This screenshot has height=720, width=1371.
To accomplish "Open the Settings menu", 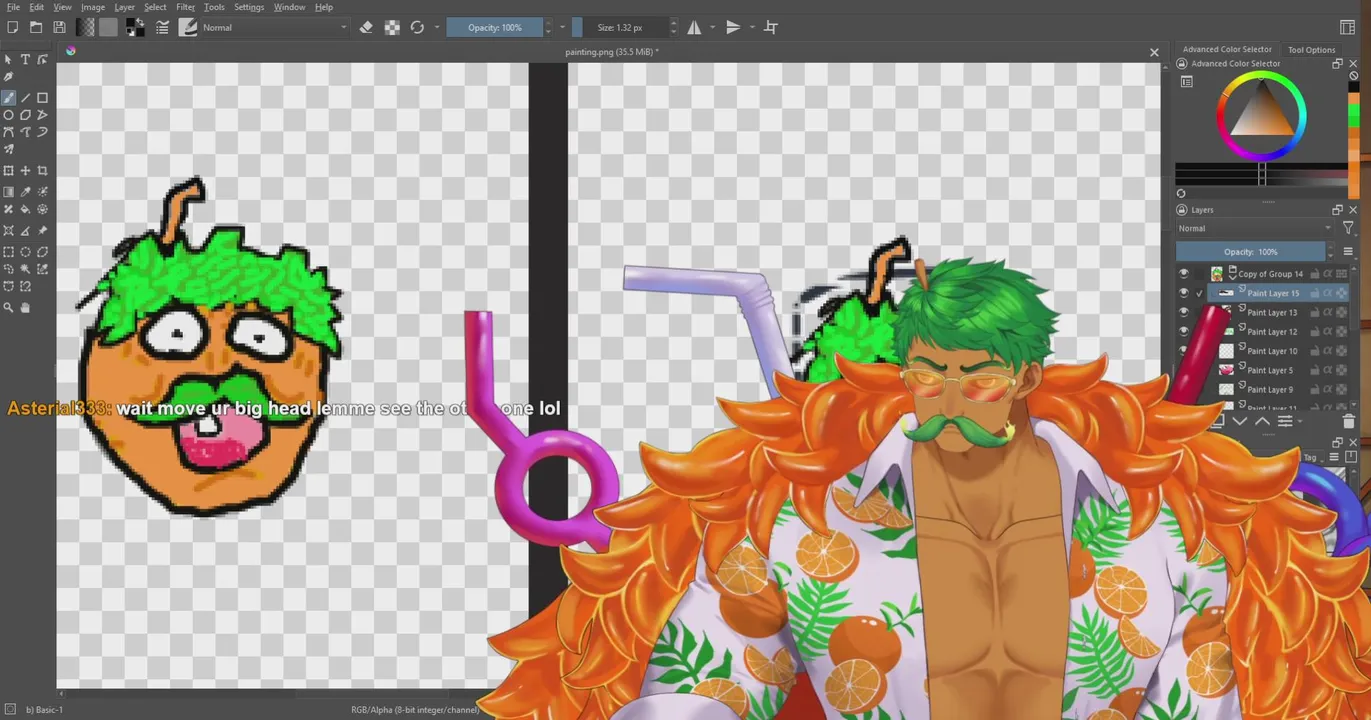I will (x=249, y=7).
